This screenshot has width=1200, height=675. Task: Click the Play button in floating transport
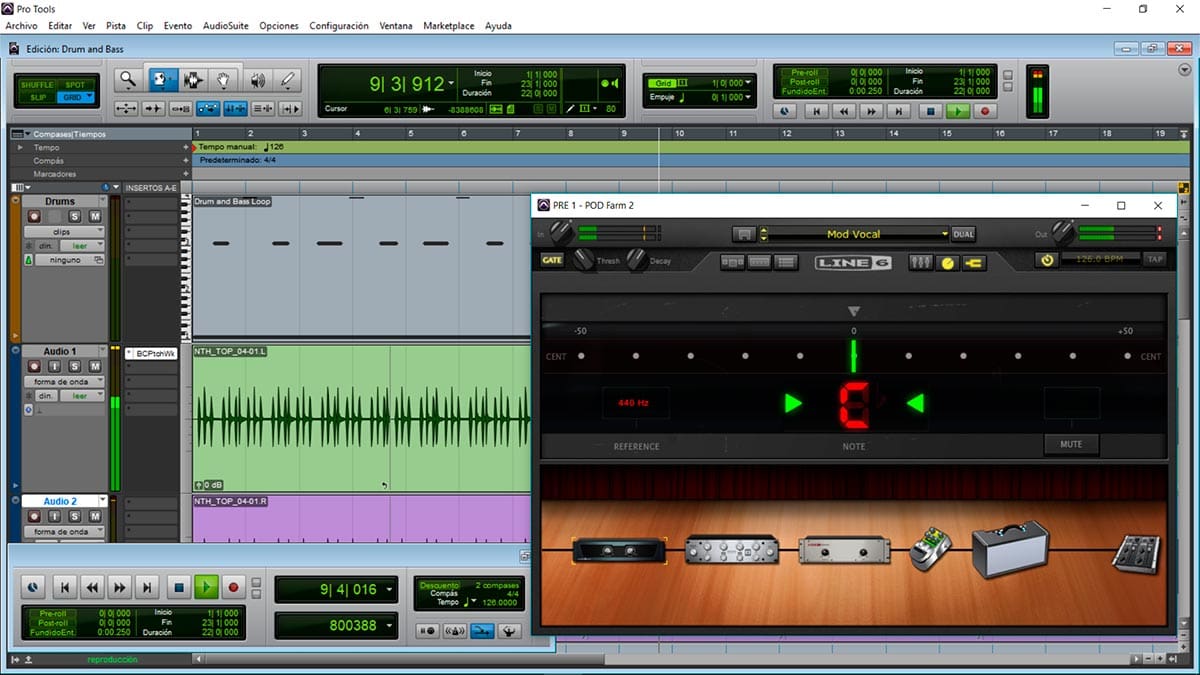(206, 588)
